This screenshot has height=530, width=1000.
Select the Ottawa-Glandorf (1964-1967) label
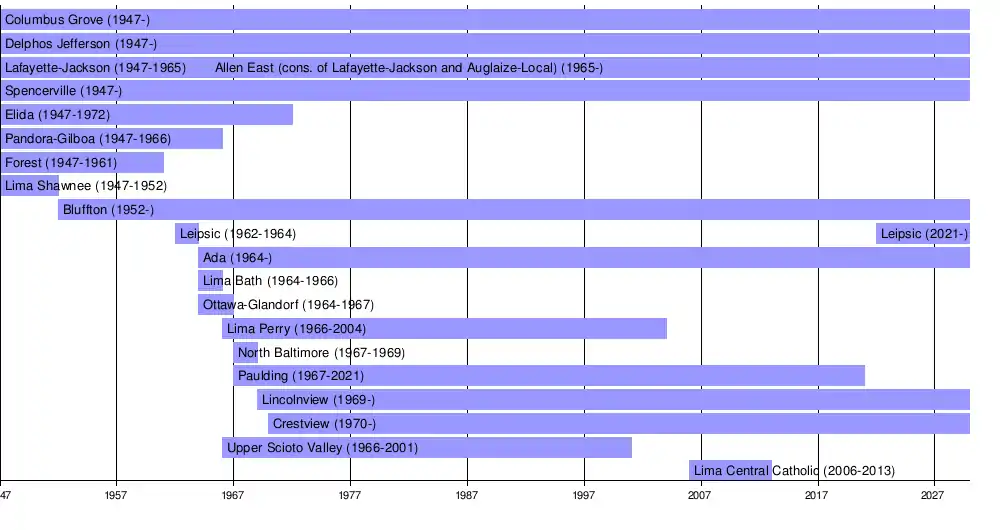click(x=288, y=305)
